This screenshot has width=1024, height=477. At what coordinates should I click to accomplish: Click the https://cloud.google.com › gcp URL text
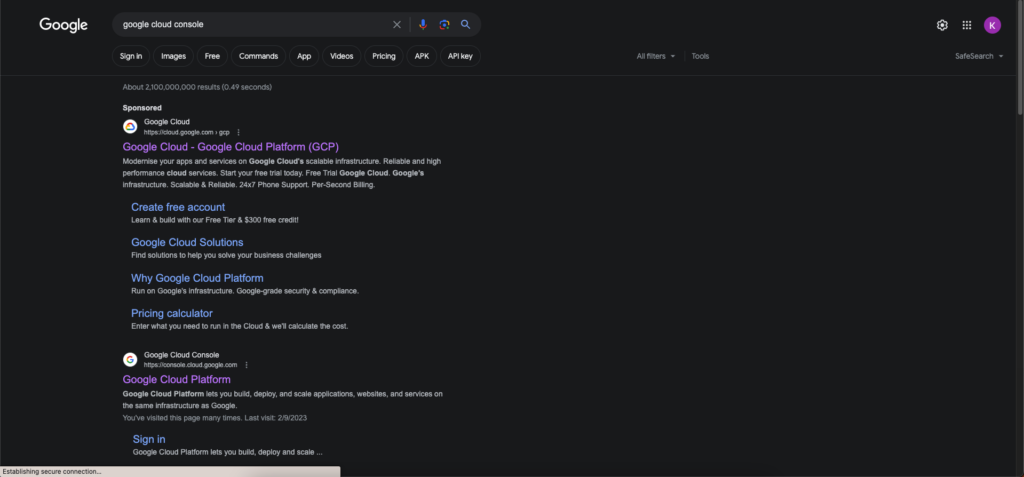[187, 132]
